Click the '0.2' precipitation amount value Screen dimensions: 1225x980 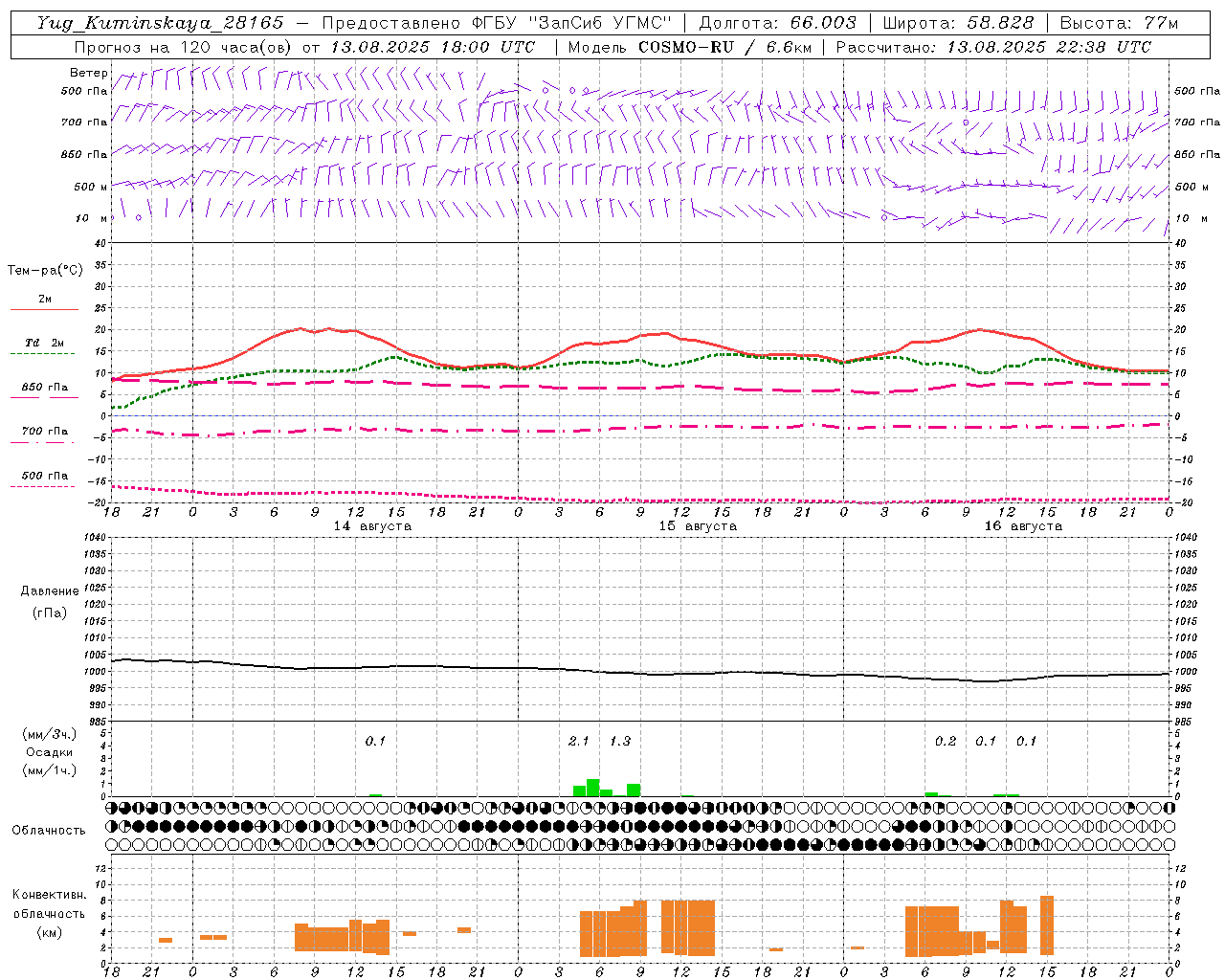pos(946,741)
